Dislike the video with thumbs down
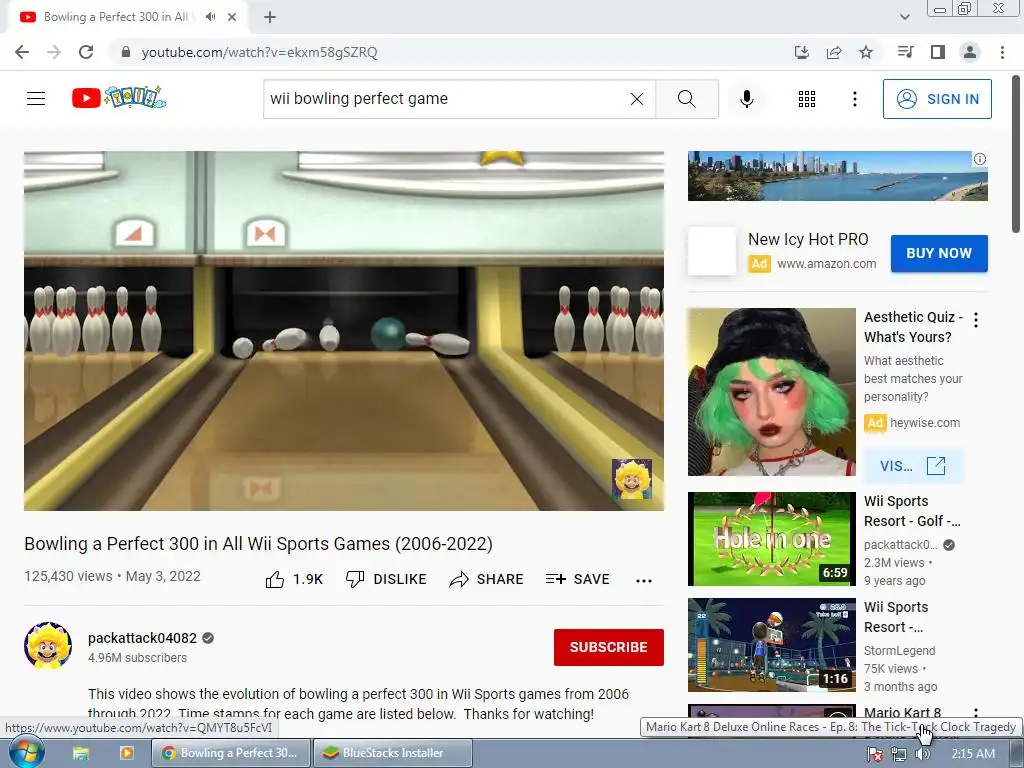 click(x=386, y=579)
